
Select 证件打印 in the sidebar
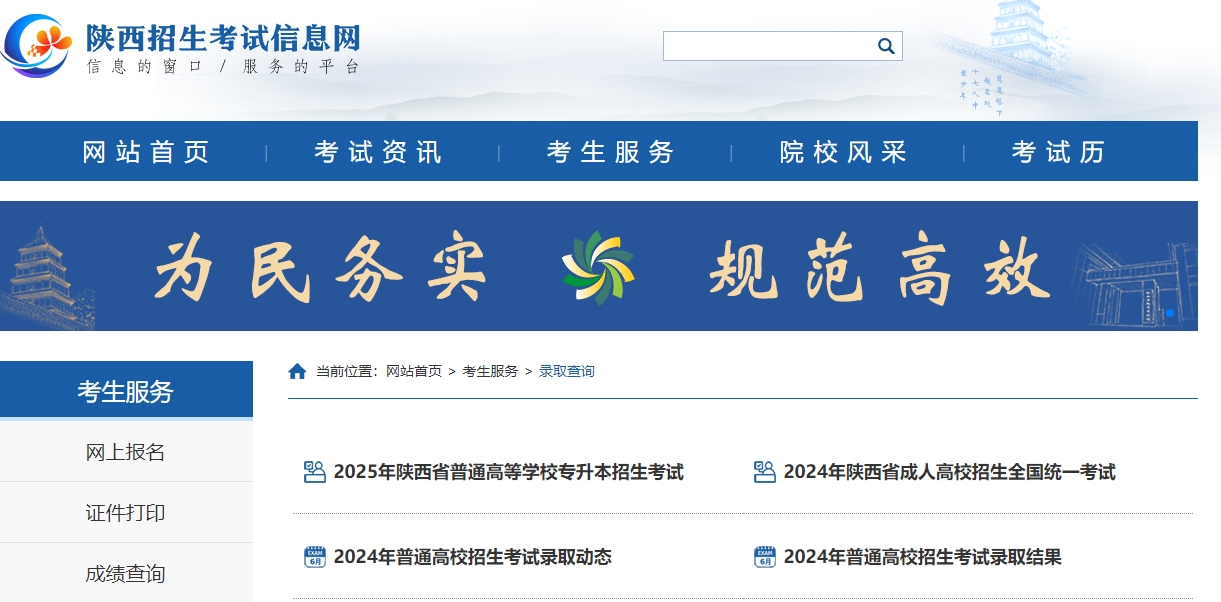point(126,513)
